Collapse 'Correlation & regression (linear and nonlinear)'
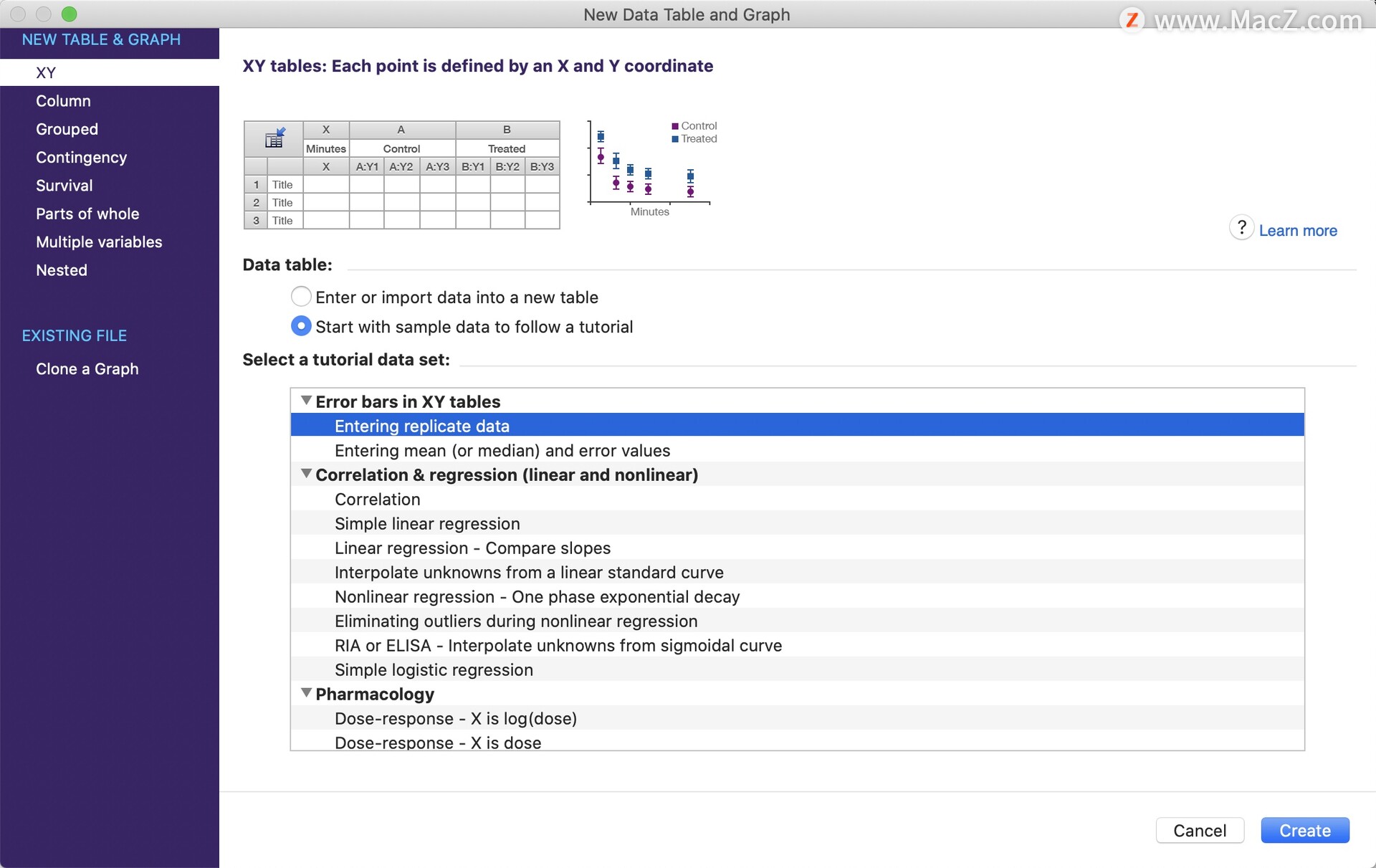Viewport: 1376px width, 868px height. coord(306,473)
